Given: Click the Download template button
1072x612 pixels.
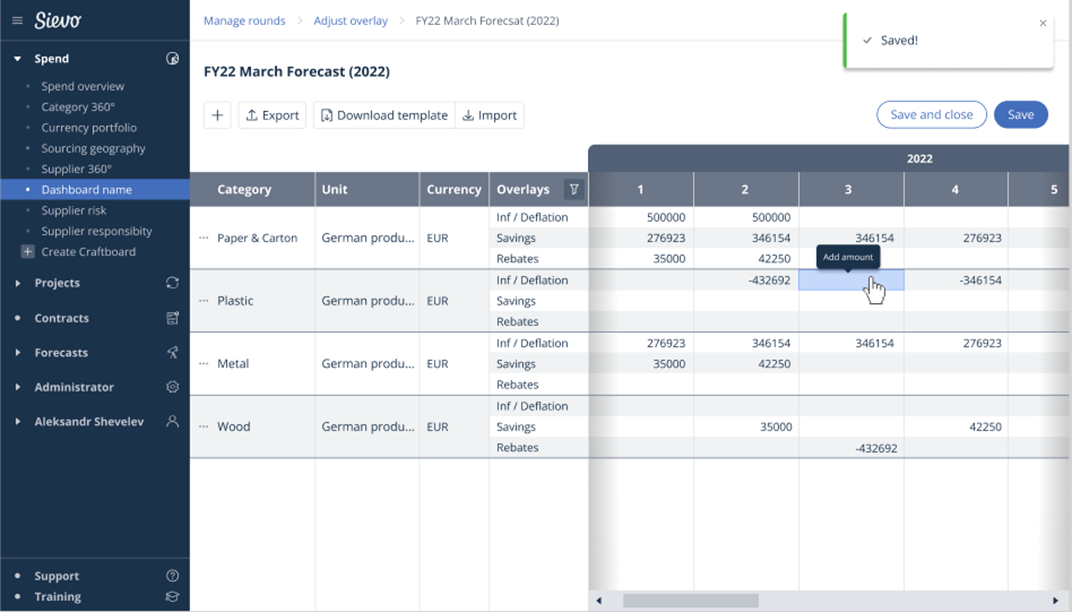Looking at the screenshot, I should [x=384, y=115].
